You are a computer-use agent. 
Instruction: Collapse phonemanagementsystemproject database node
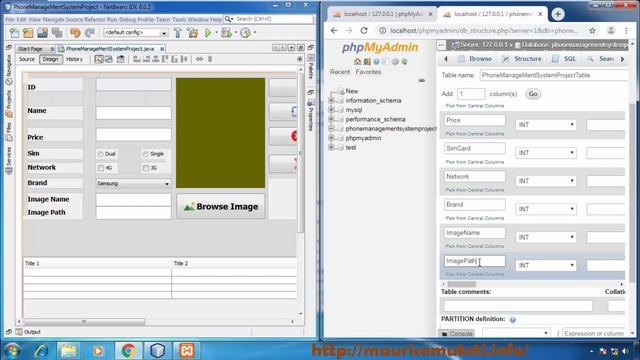tap(331, 129)
